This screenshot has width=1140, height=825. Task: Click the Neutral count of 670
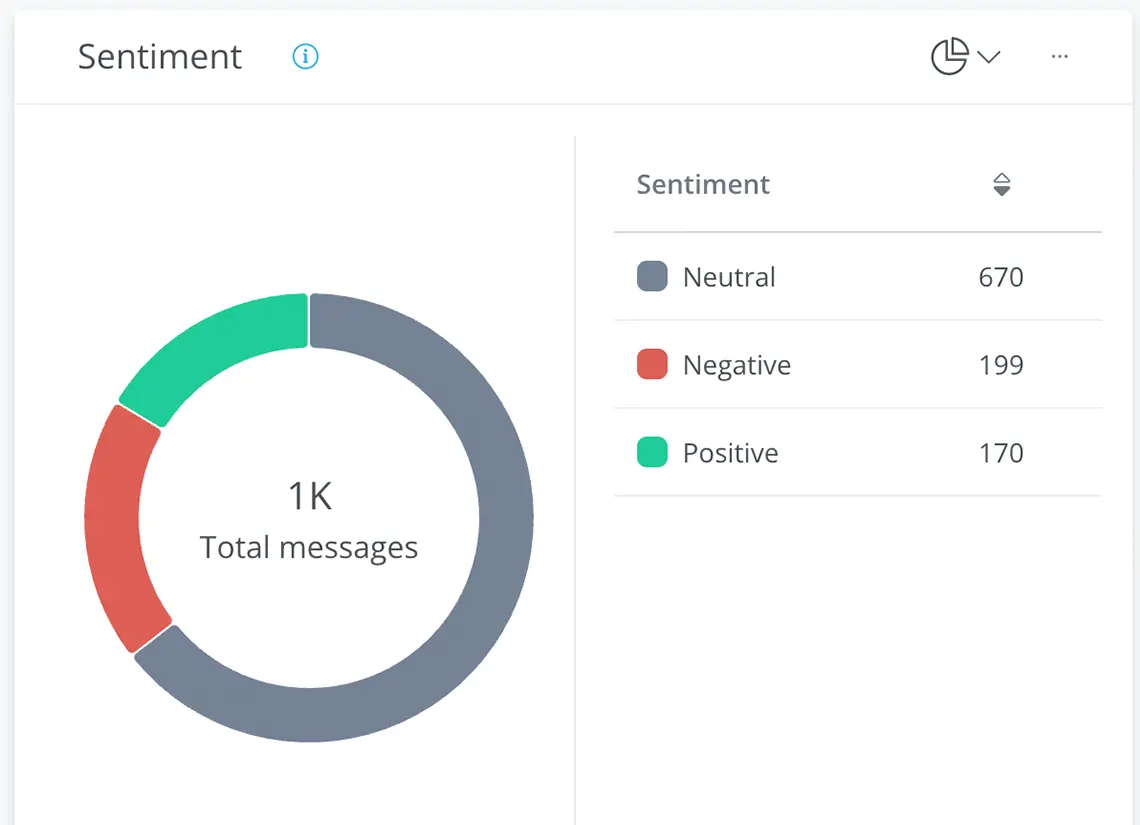pyautogui.click(x=1001, y=277)
